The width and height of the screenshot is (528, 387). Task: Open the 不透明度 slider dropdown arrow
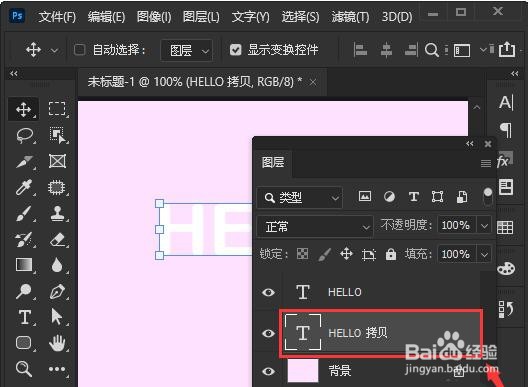tap(484, 225)
